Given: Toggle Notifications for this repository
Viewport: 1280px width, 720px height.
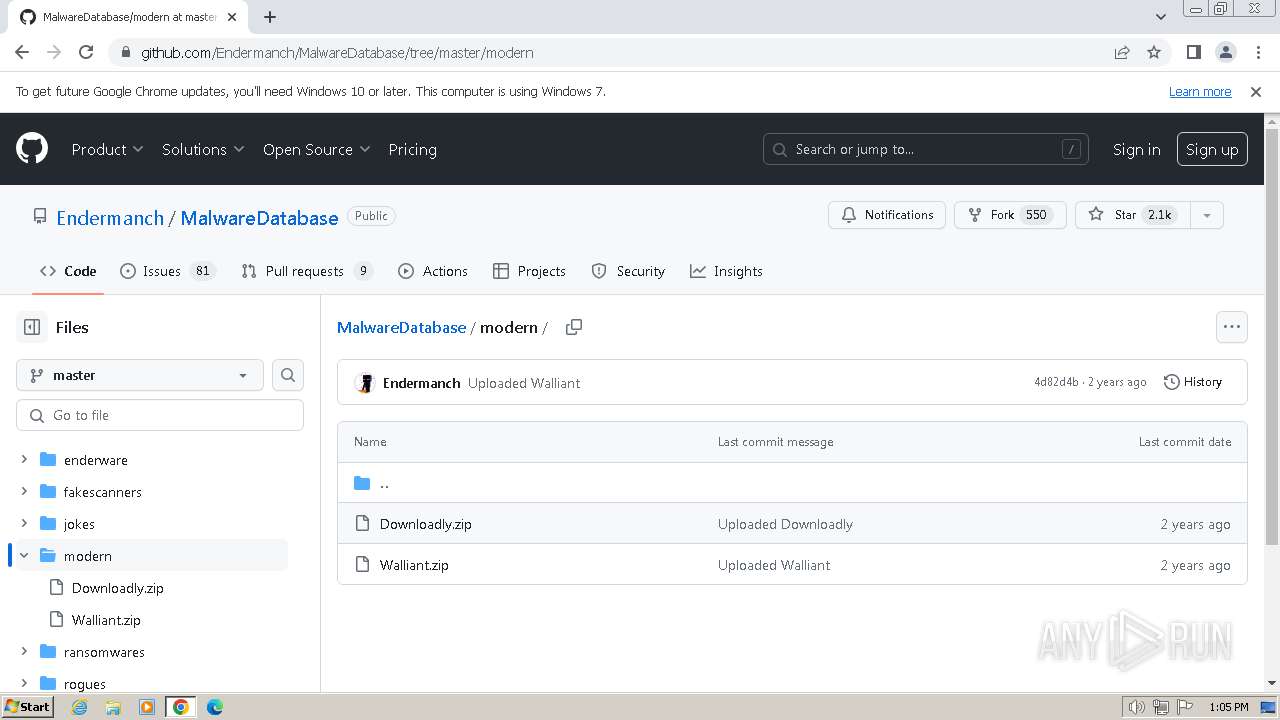Looking at the screenshot, I should point(887,215).
